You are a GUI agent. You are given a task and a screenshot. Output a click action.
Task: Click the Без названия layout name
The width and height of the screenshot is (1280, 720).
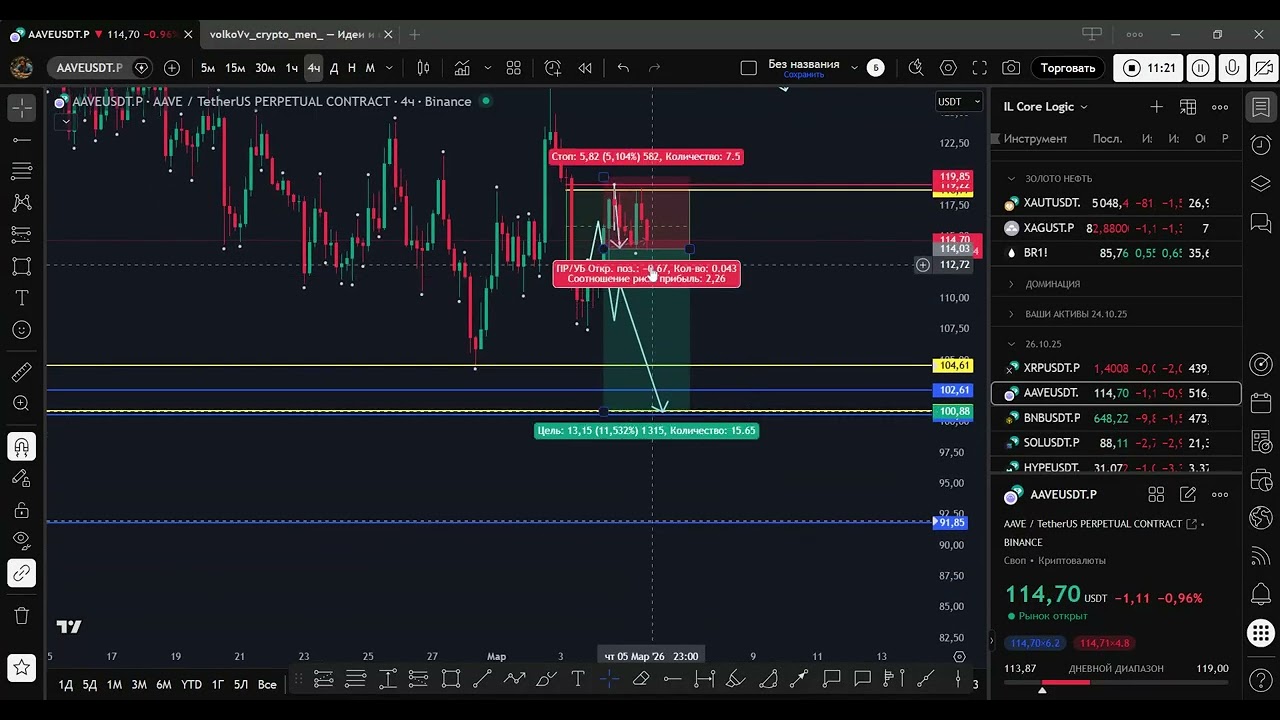coord(804,64)
